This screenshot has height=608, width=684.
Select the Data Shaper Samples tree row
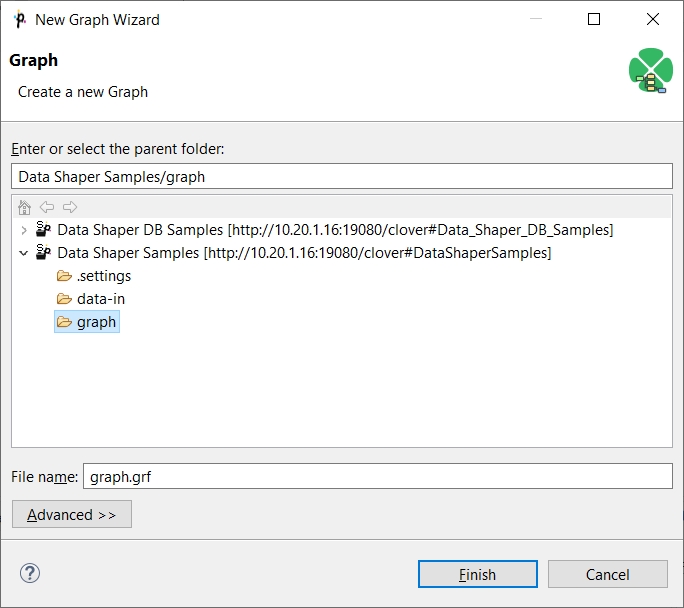coord(304,253)
